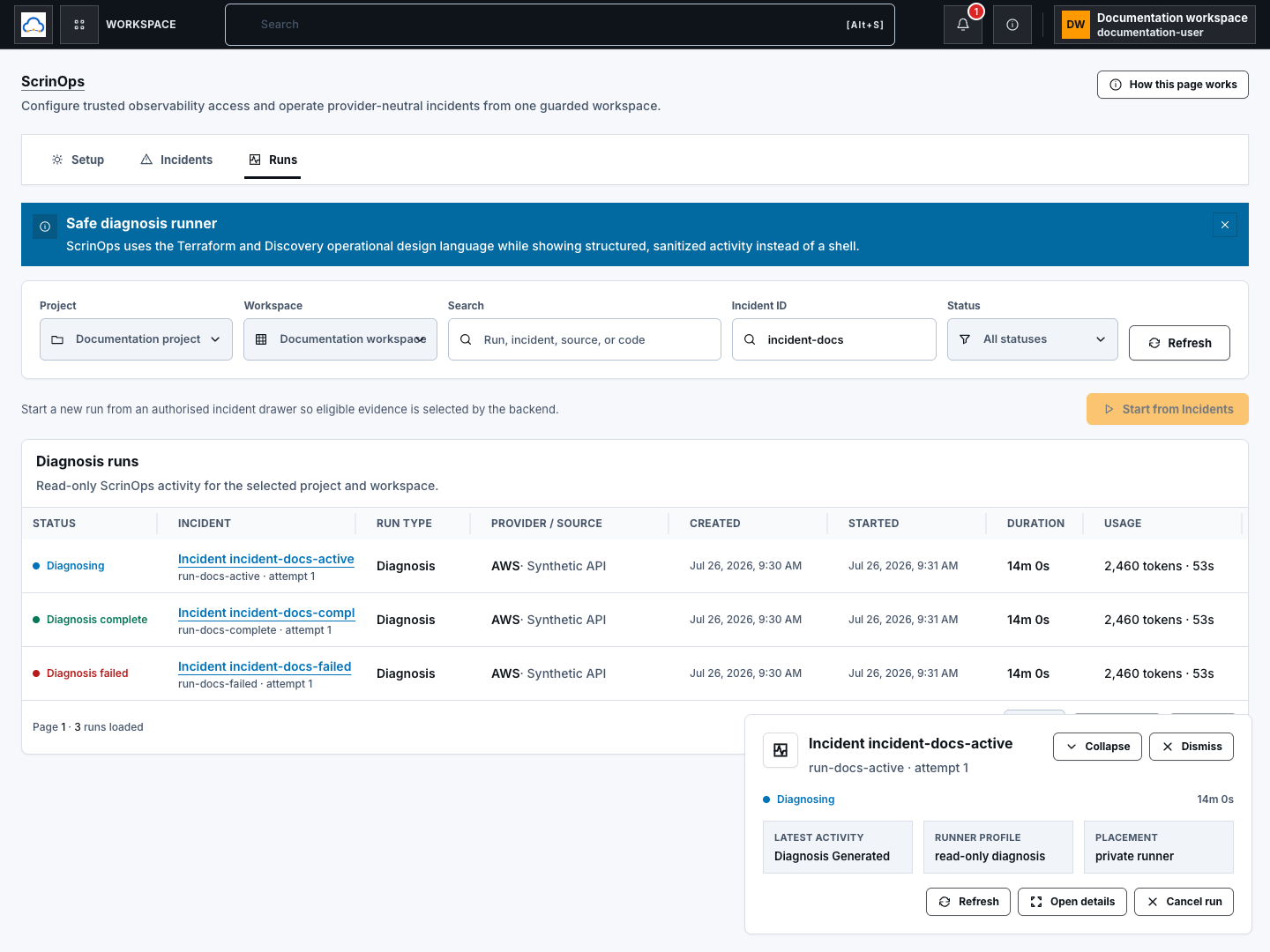The width and height of the screenshot is (1270, 952).
Task: Click the DW avatar badge
Action: pos(1076,25)
